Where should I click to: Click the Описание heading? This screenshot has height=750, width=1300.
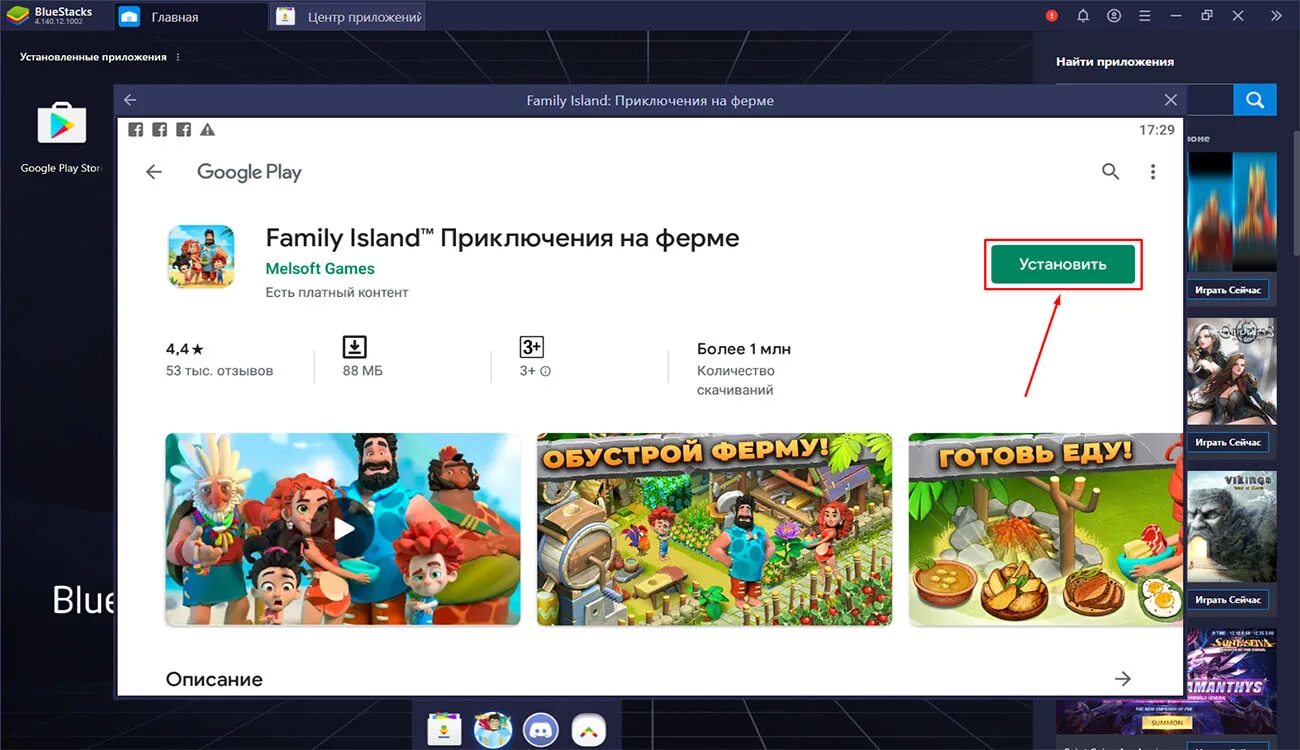pyautogui.click(x=214, y=679)
